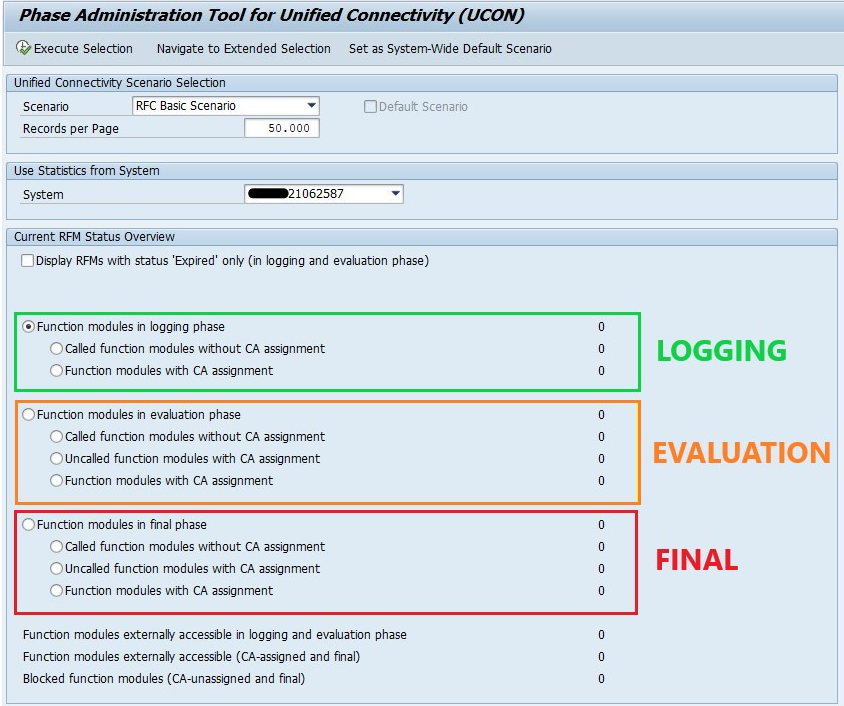Image resolution: width=844 pixels, height=706 pixels.
Task: Select Function modules in logging phase
Action: [28, 325]
